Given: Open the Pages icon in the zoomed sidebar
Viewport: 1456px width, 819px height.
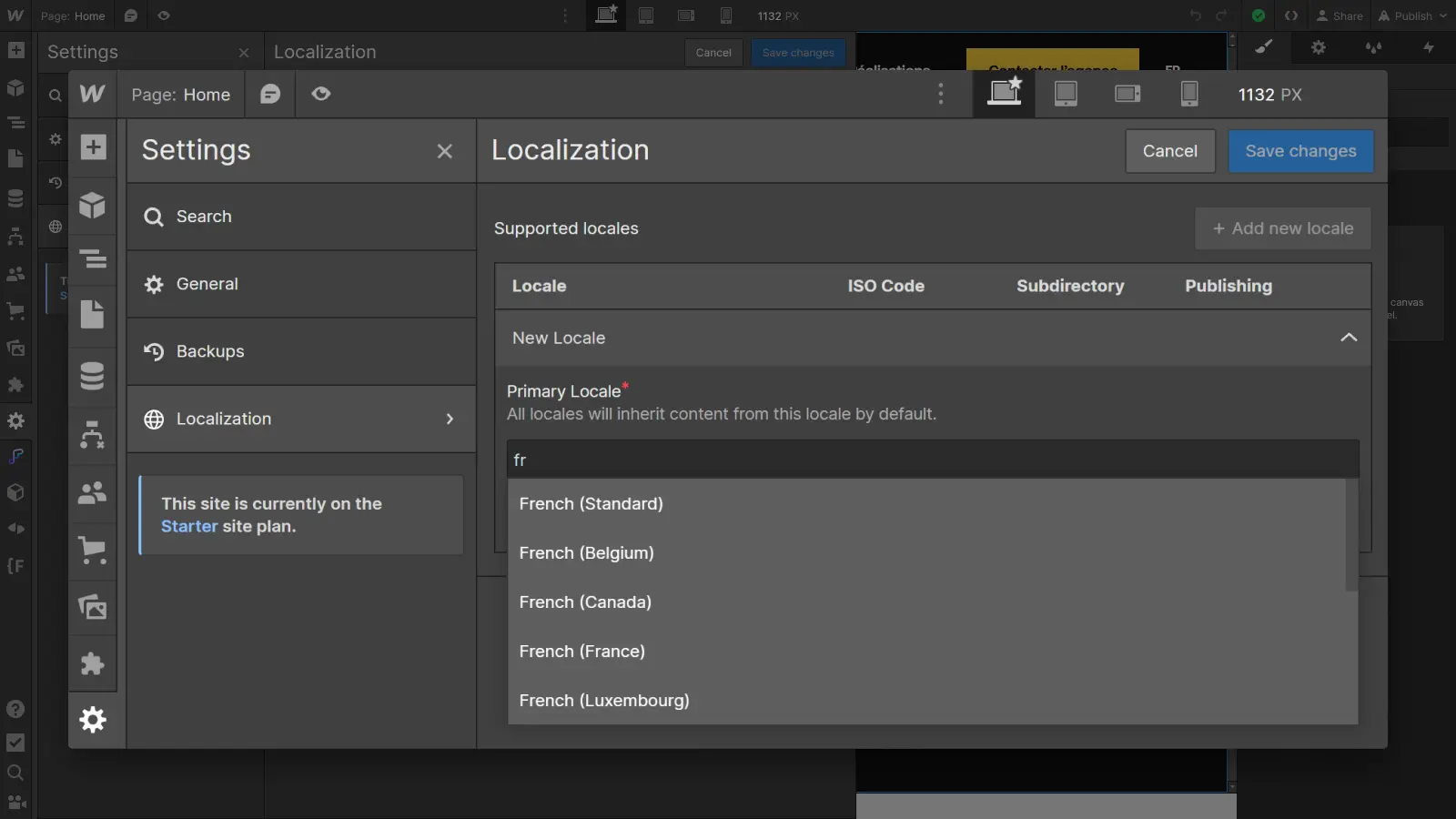Looking at the screenshot, I should pos(93,314).
